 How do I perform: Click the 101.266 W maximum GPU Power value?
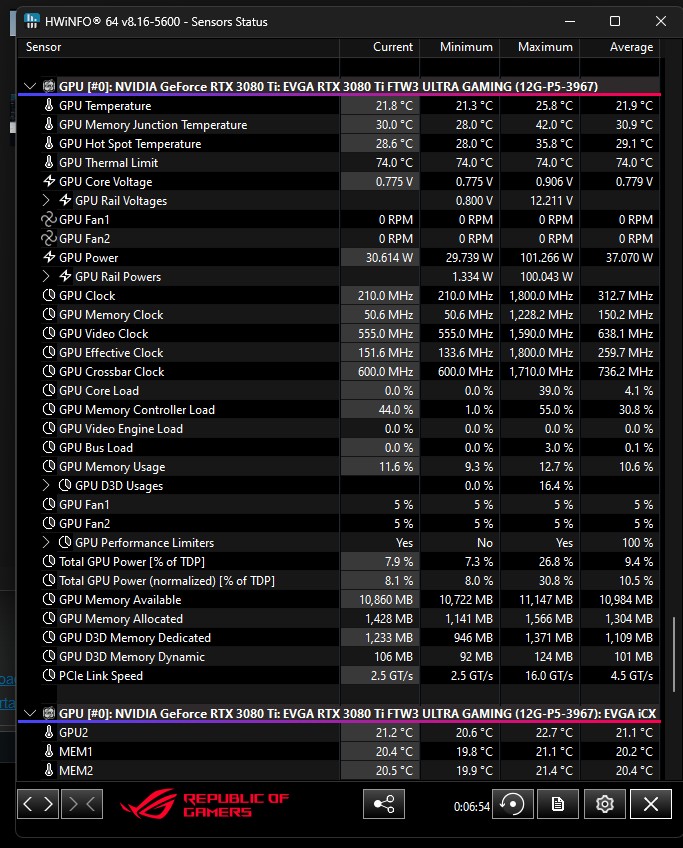[x=546, y=257]
